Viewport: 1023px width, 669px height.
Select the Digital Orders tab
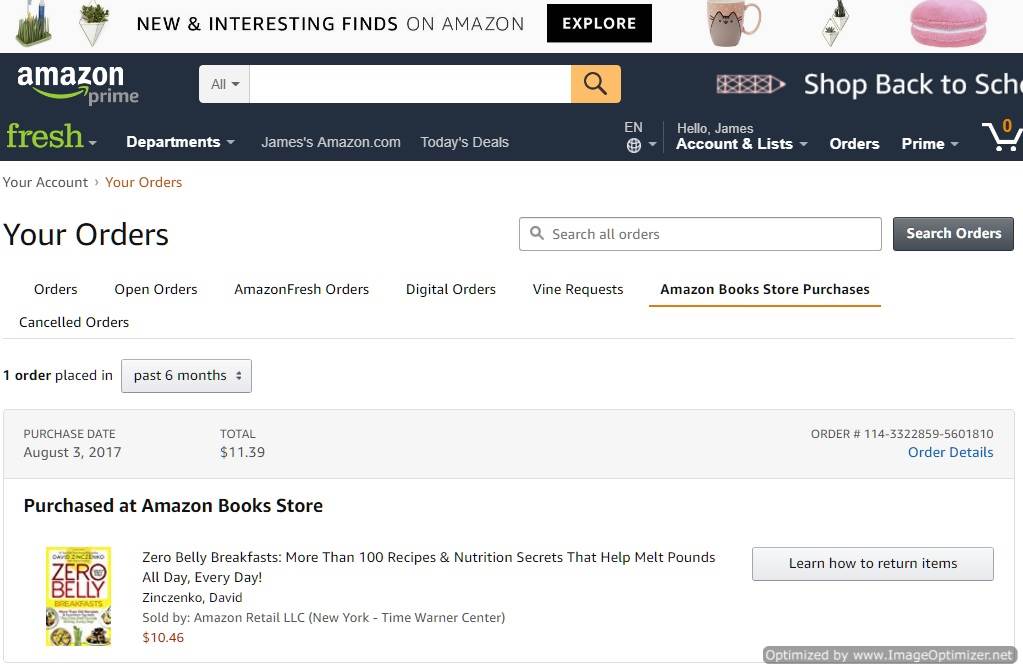[x=451, y=289]
